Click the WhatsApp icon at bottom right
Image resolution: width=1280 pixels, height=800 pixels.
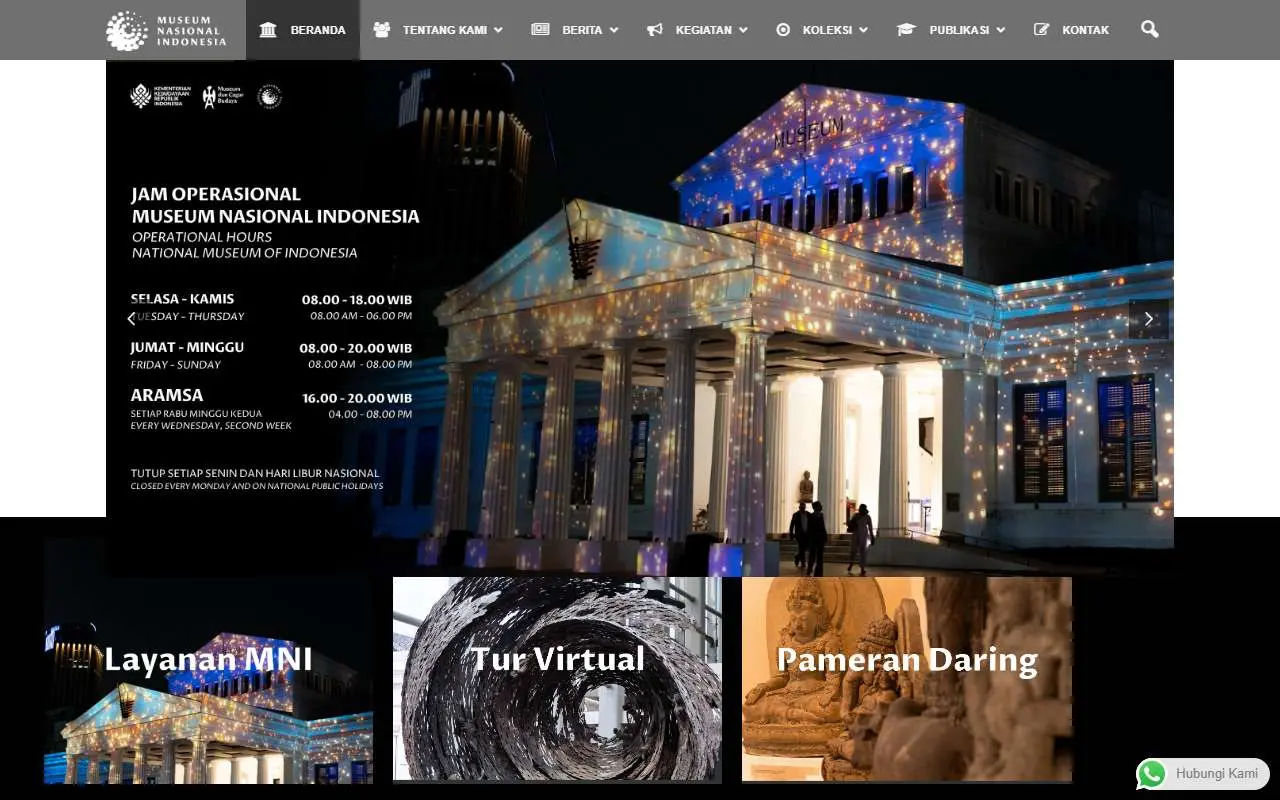(x=1152, y=774)
